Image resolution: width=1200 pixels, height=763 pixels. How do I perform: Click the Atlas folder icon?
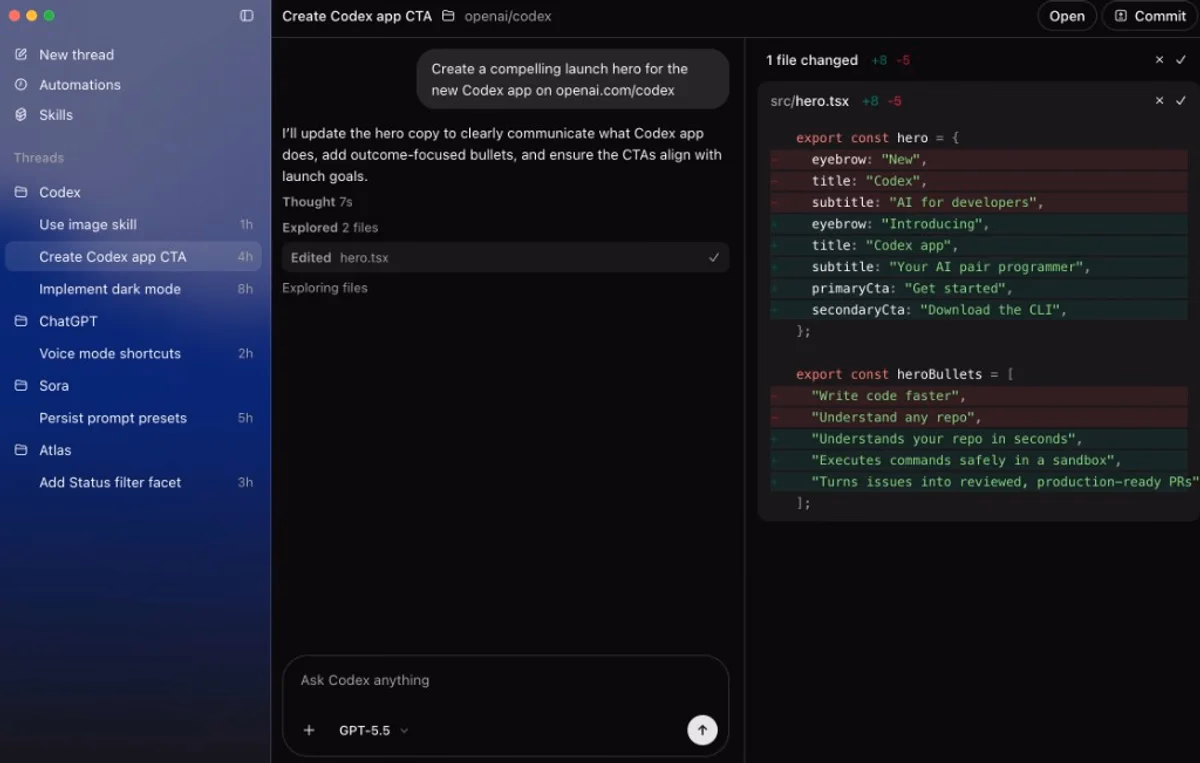(21, 450)
